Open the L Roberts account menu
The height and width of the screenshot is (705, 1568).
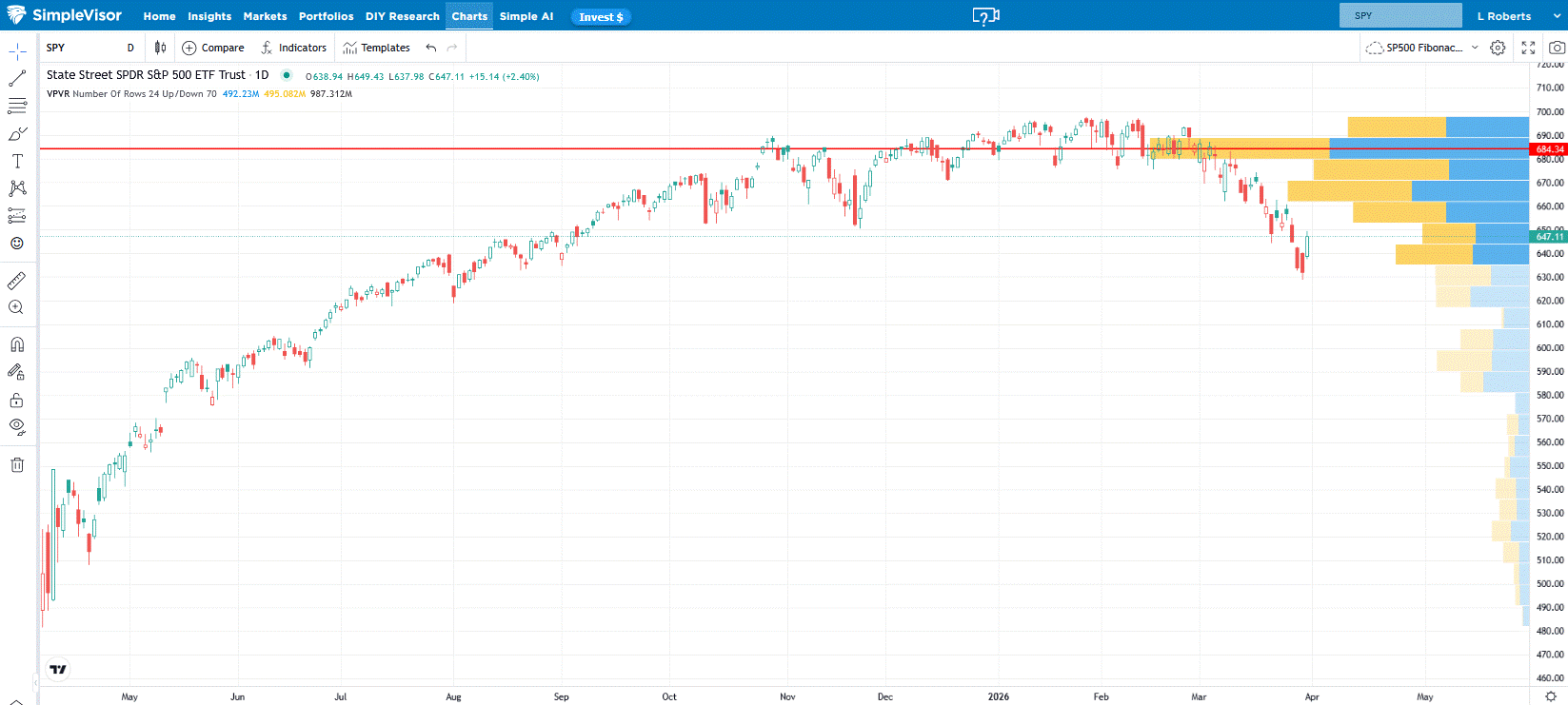pyautogui.click(x=1503, y=16)
